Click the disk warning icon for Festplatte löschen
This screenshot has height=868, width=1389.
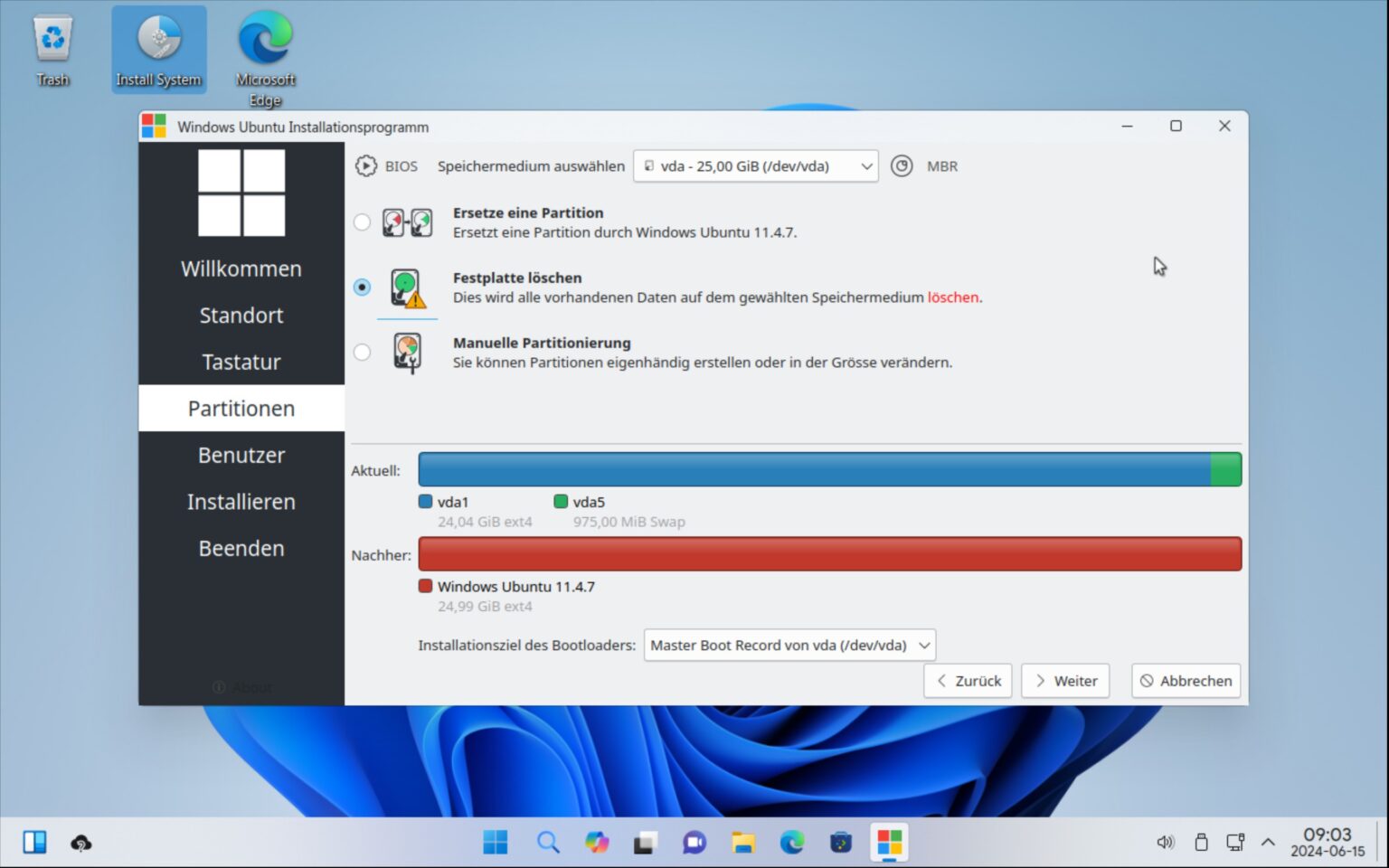(x=407, y=287)
